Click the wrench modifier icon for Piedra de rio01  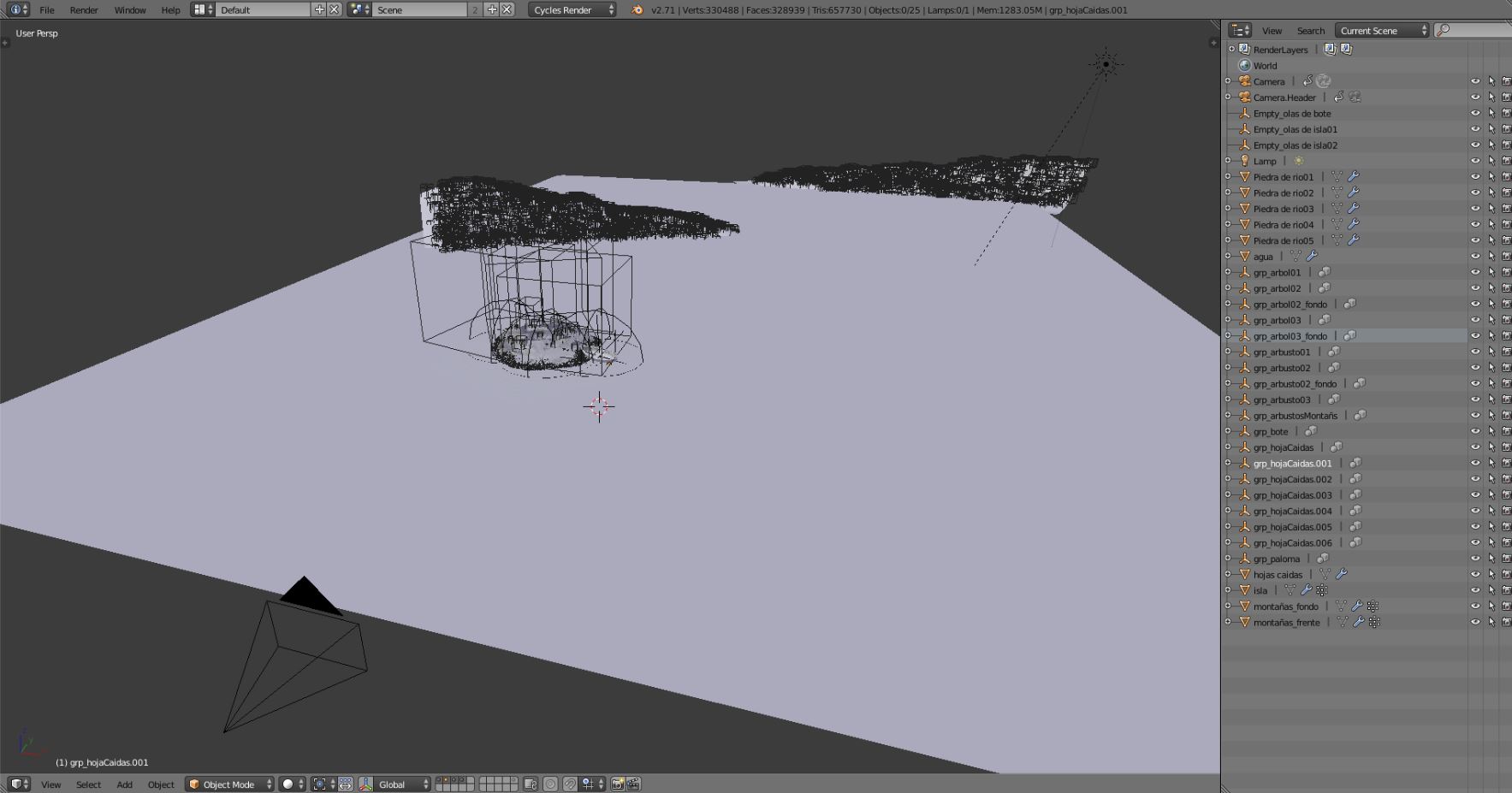(1353, 177)
